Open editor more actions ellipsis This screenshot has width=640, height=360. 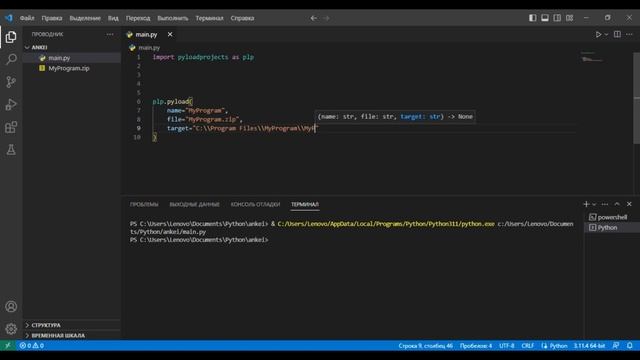[x=629, y=35]
